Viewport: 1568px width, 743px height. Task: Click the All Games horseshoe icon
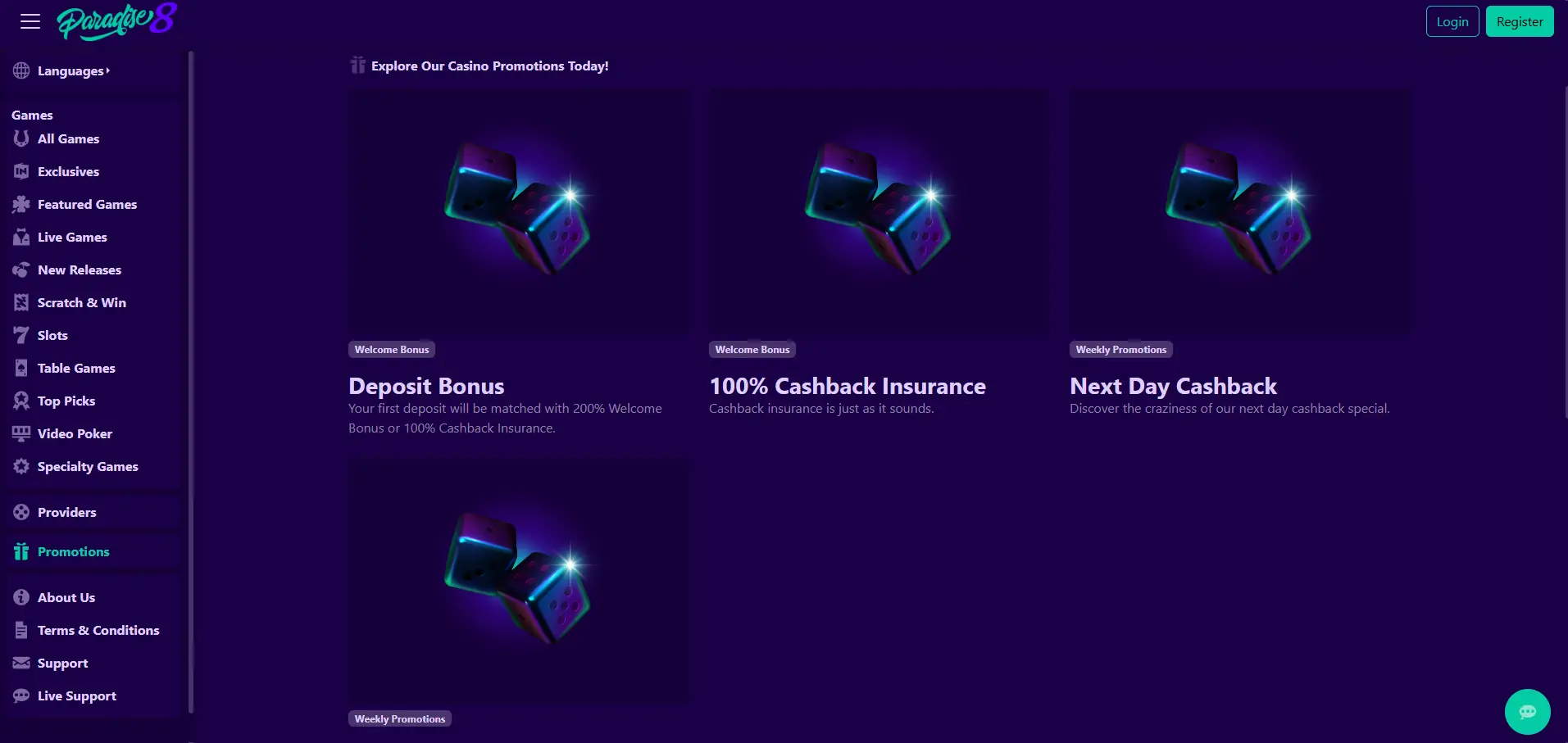[x=21, y=138]
